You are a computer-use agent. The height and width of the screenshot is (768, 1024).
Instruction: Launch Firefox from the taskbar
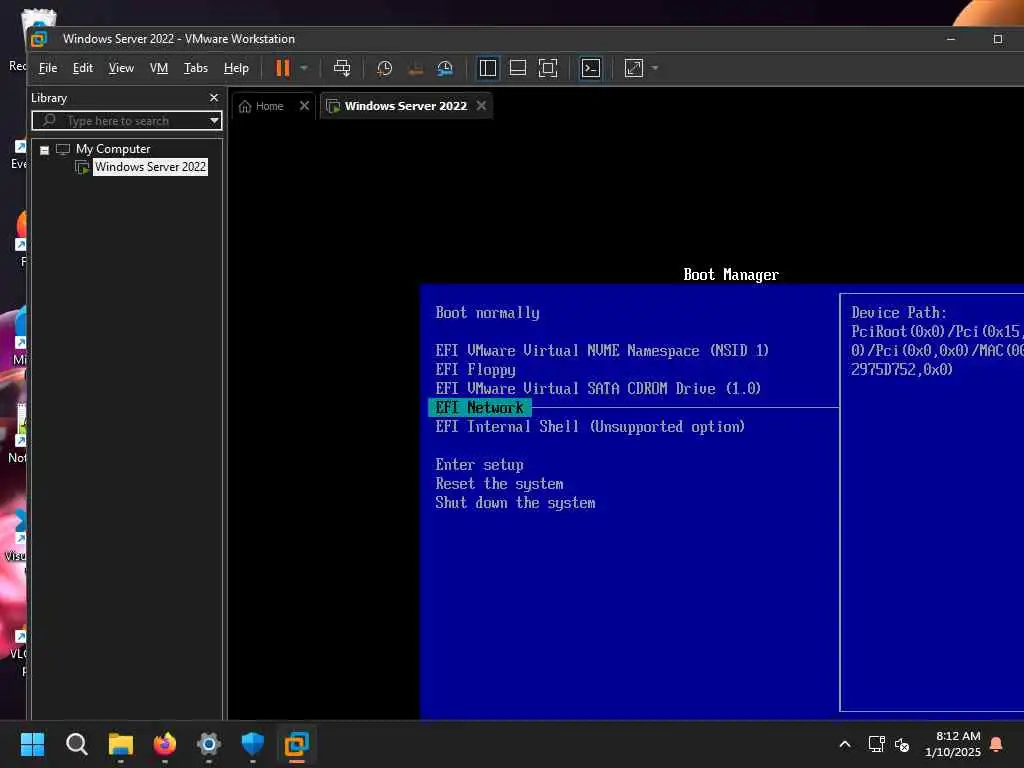[x=165, y=744]
